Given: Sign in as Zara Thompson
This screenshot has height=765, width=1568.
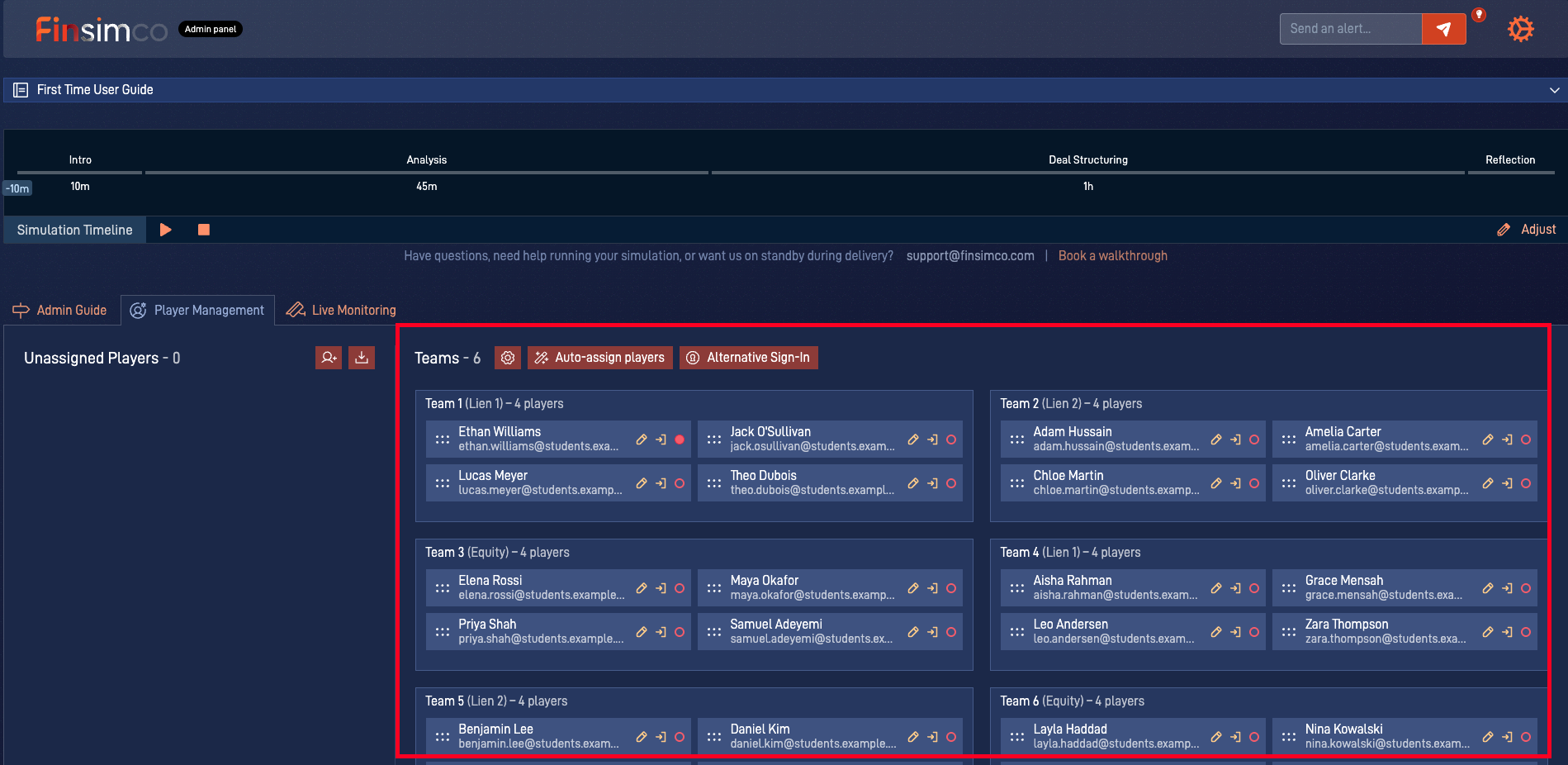Looking at the screenshot, I should click(x=1507, y=632).
